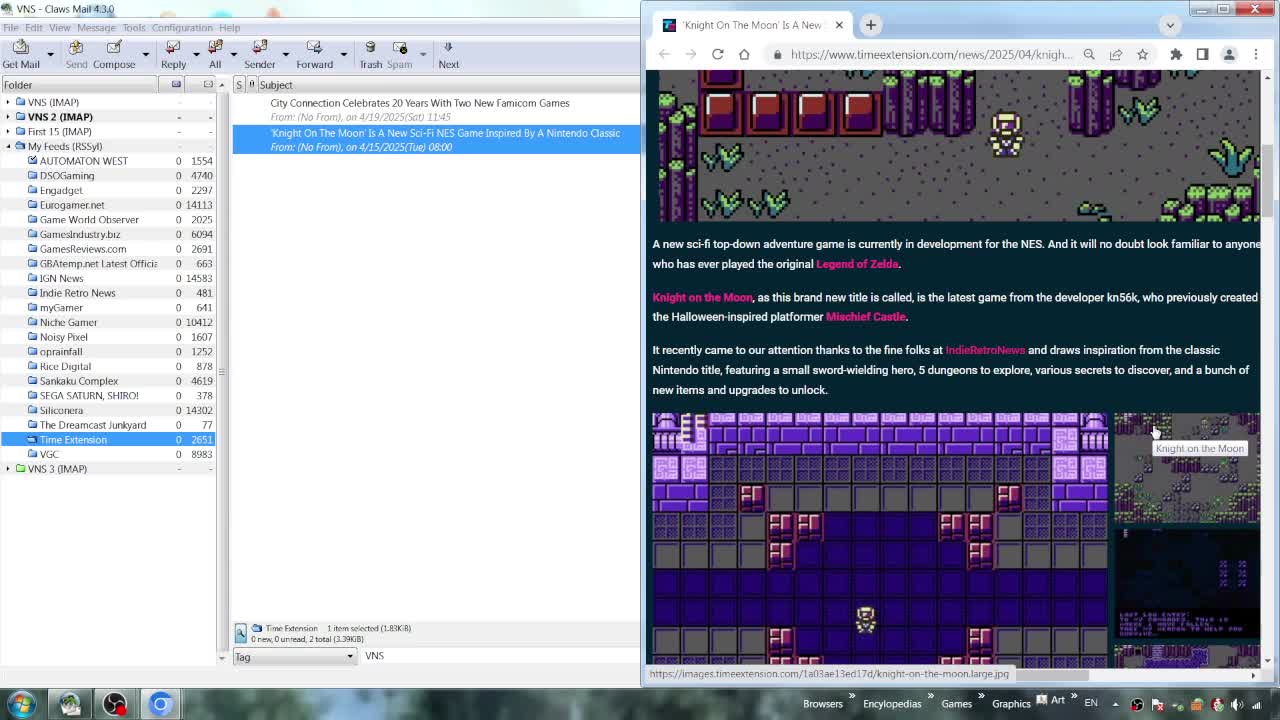This screenshot has width=1280, height=720.
Task: Open the browser profile avatar icon
Action: (x=1229, y=54)
